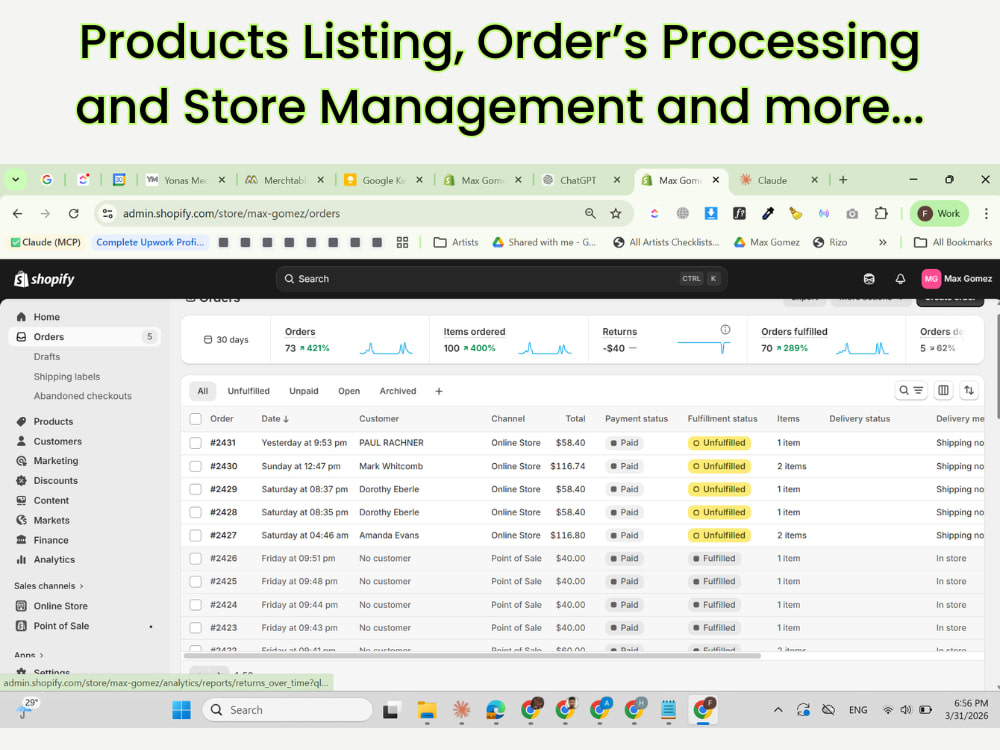
Task: Open the Claude app icon in taskbar
Action: [x=461, y=710]
